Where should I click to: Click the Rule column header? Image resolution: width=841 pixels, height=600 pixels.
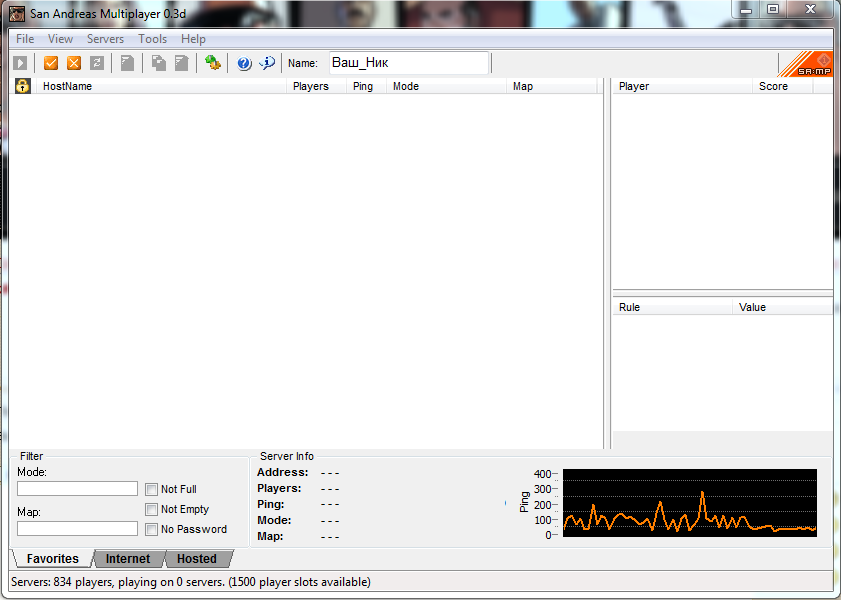pyautogui.click(x=673, y=307)
